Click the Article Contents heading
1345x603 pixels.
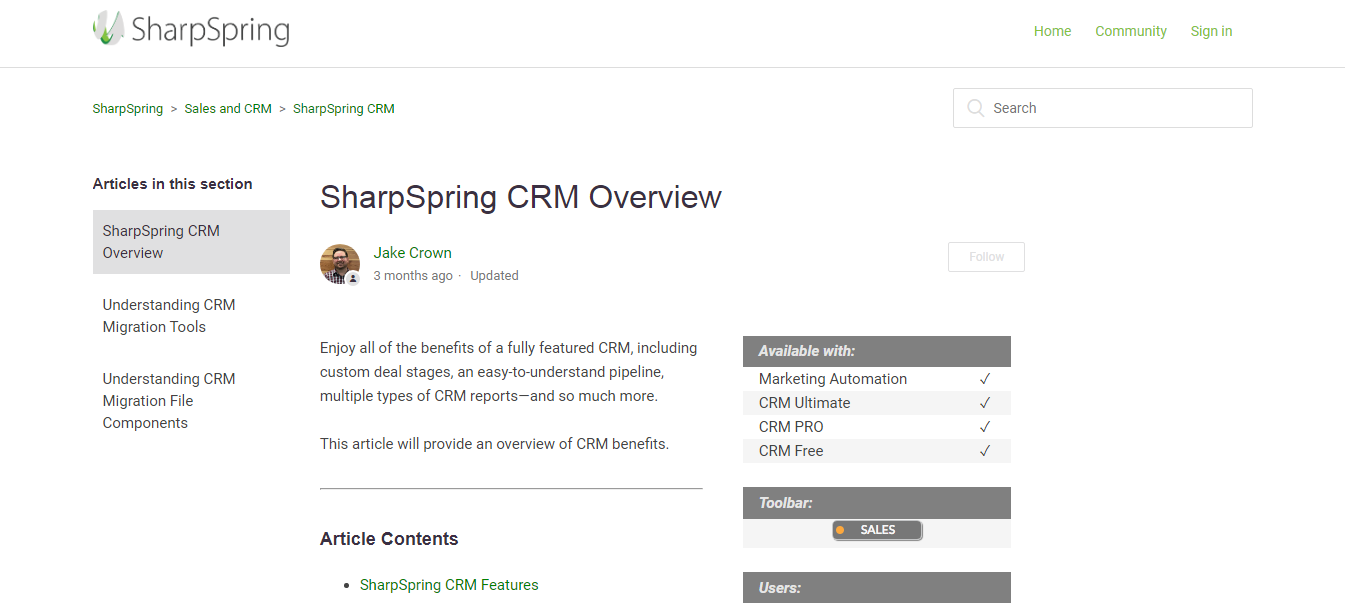tap(389, 539)
